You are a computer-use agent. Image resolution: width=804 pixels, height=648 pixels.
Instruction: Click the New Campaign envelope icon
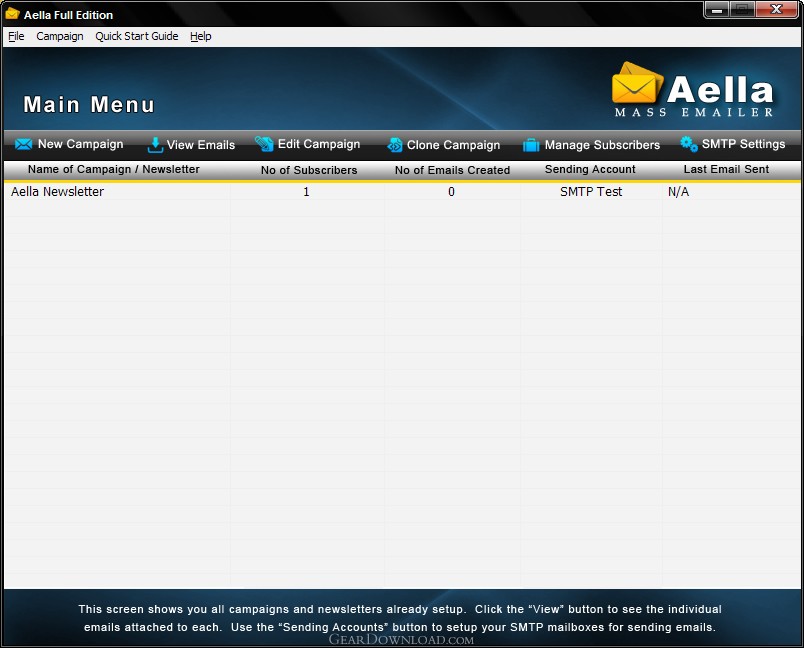coord(24,145)
